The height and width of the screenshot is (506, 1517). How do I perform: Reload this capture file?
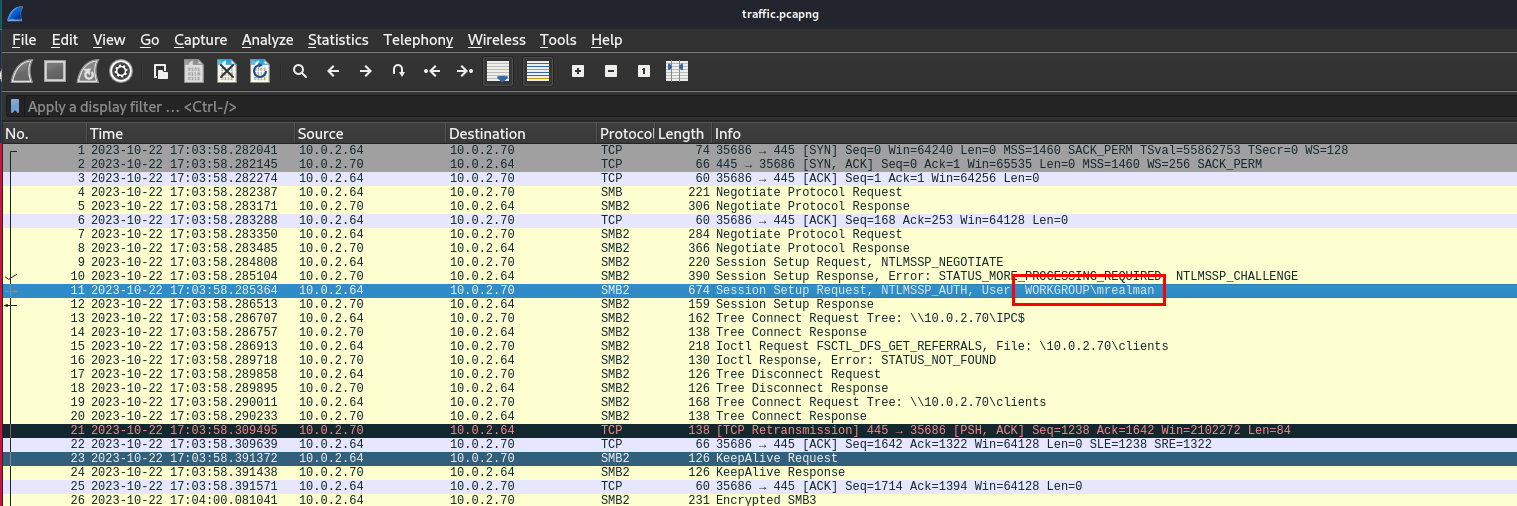click(x=260, y=71)
